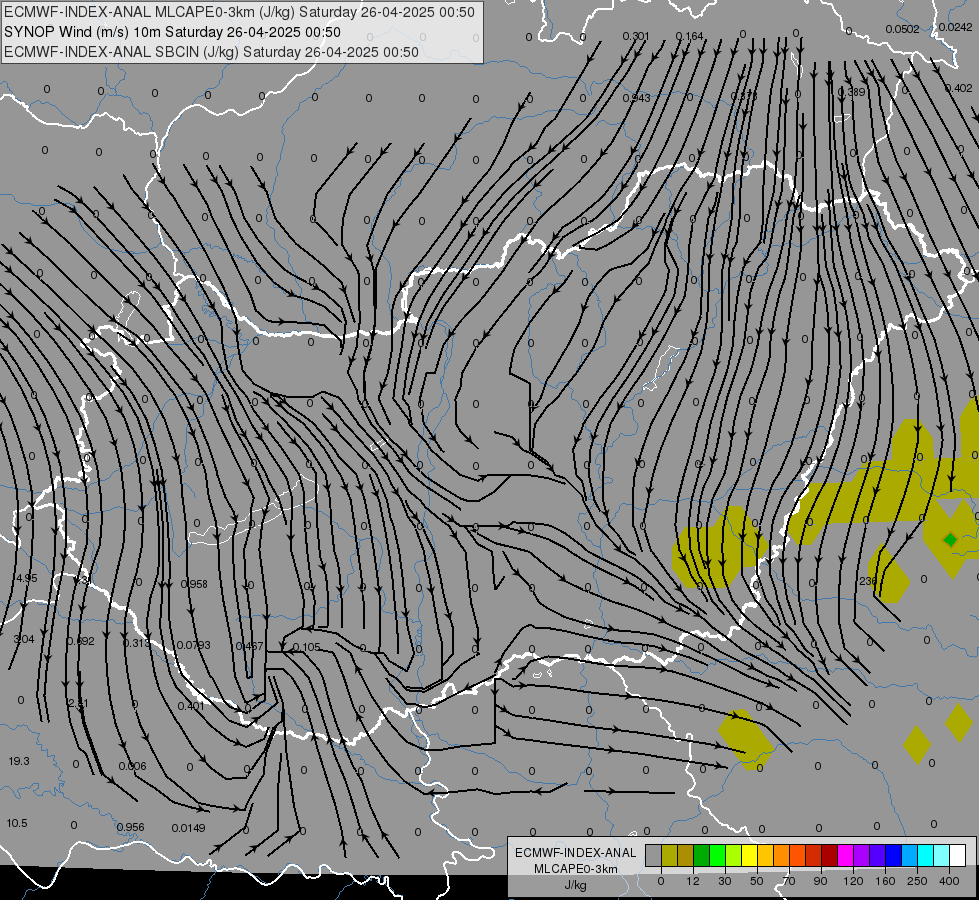
Task: Select the gray legend swatch
Action: [x=653, y=855]
